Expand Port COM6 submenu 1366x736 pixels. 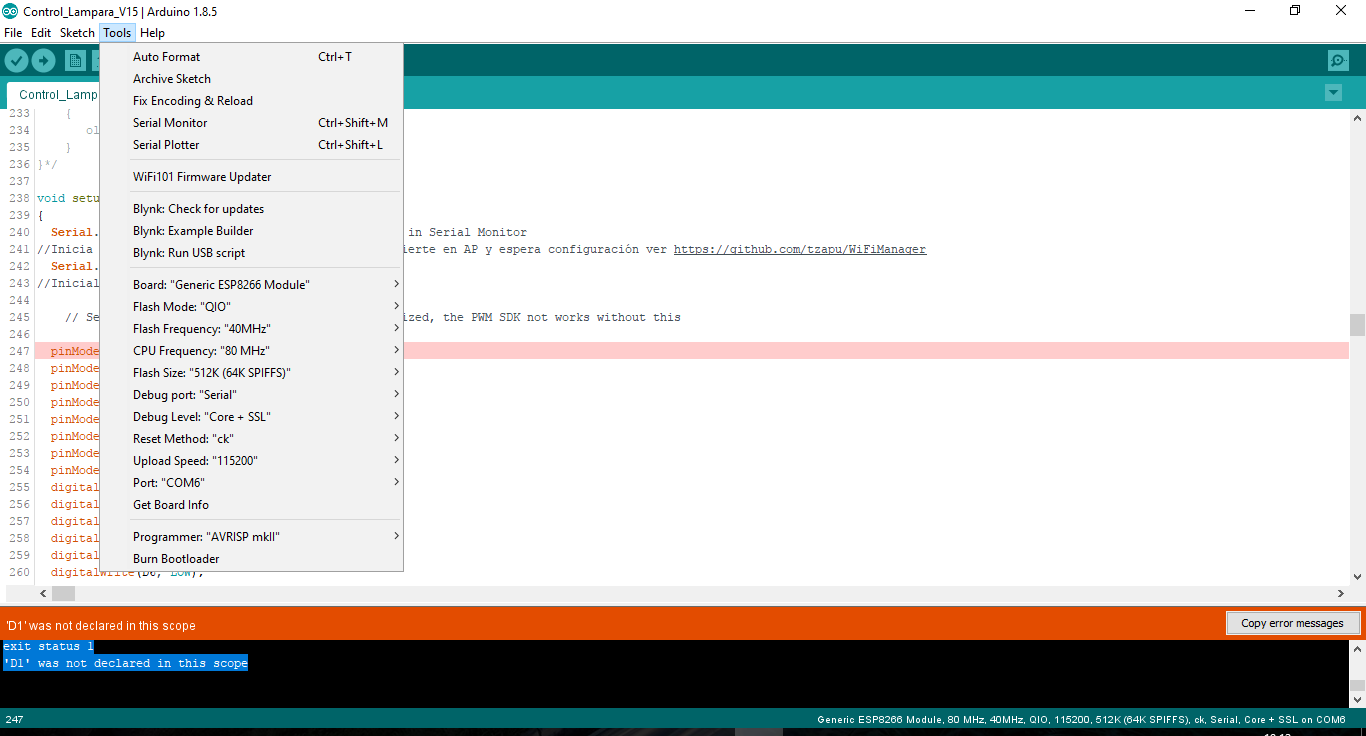[251, 483]
